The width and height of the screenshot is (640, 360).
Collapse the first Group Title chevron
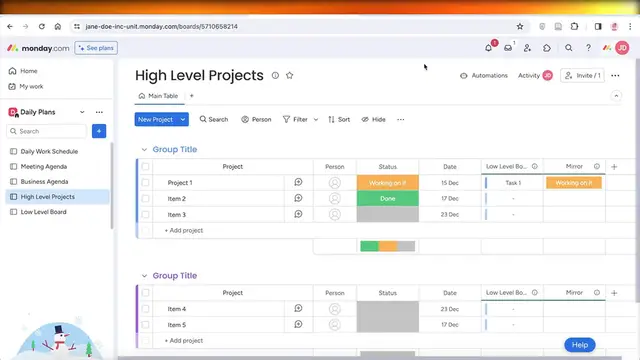click(144, 150)
